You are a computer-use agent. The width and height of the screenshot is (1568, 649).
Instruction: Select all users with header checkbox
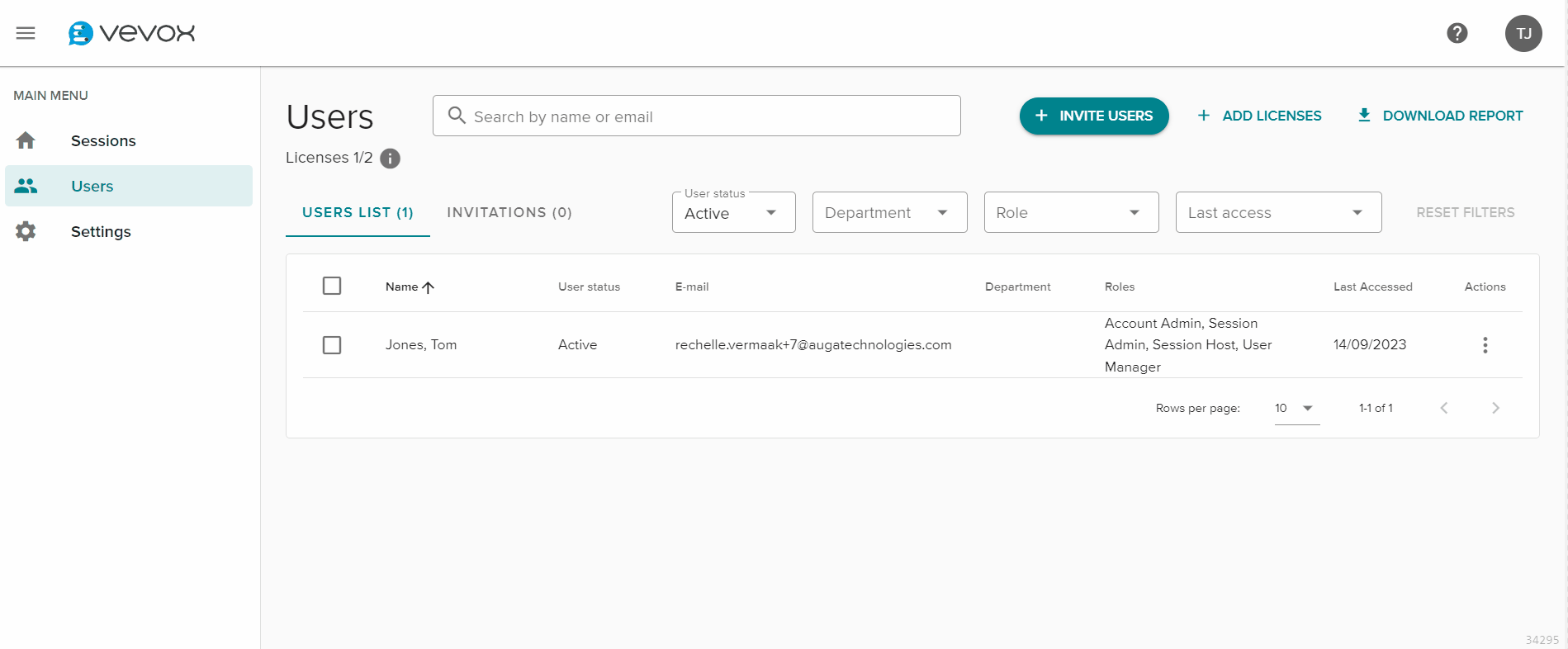point(332,286)
